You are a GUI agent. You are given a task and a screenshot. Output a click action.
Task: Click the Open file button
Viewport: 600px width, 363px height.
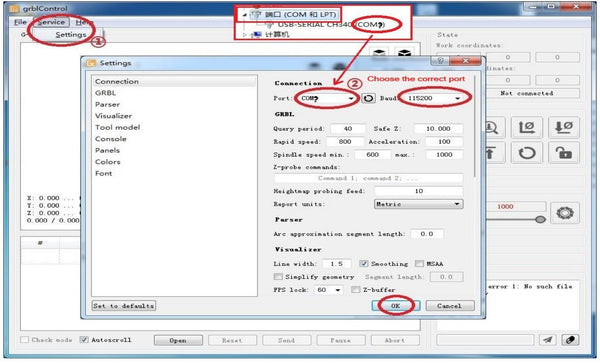tap(178, 340)
